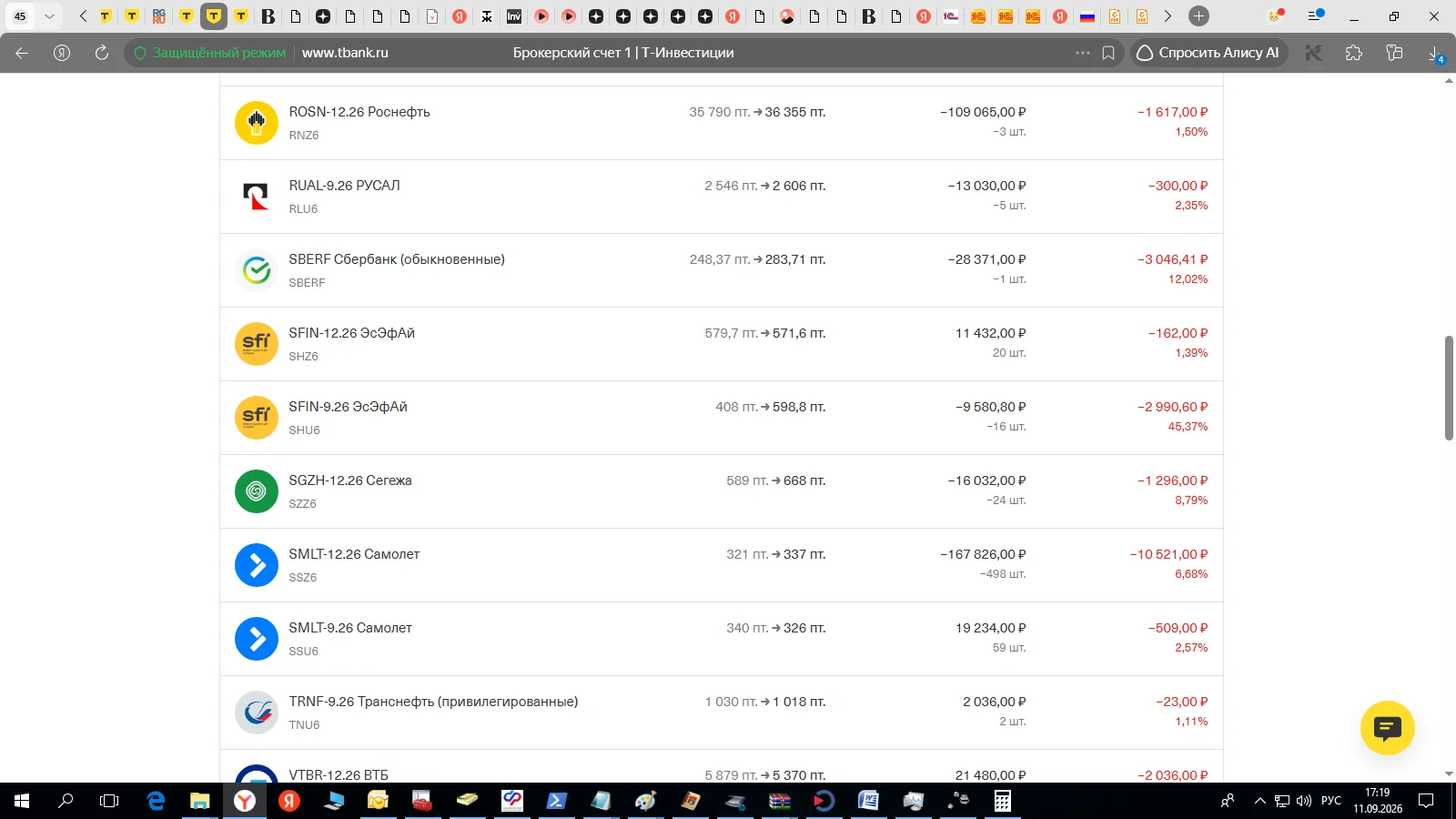
Task: Click the Rosneft logo in the ROSN-12.26 row
Action: [x=257, y=123]
